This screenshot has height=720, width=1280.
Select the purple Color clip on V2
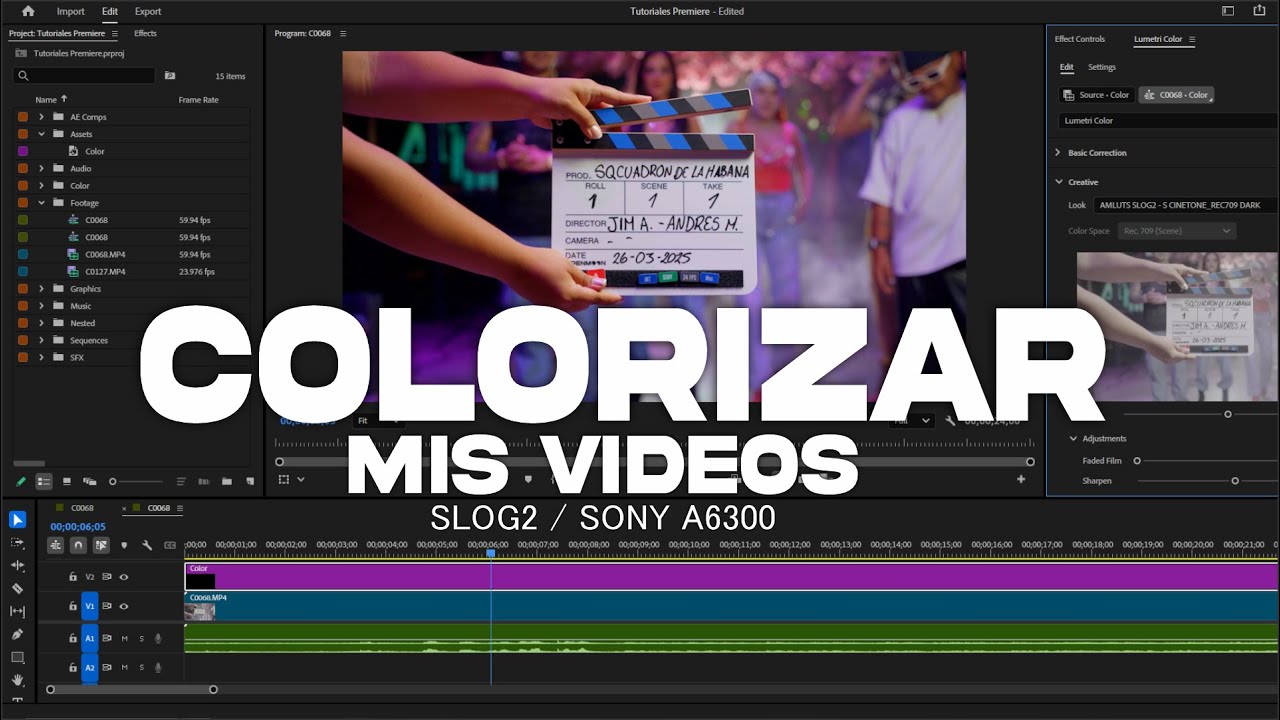[x=731, y=577]
